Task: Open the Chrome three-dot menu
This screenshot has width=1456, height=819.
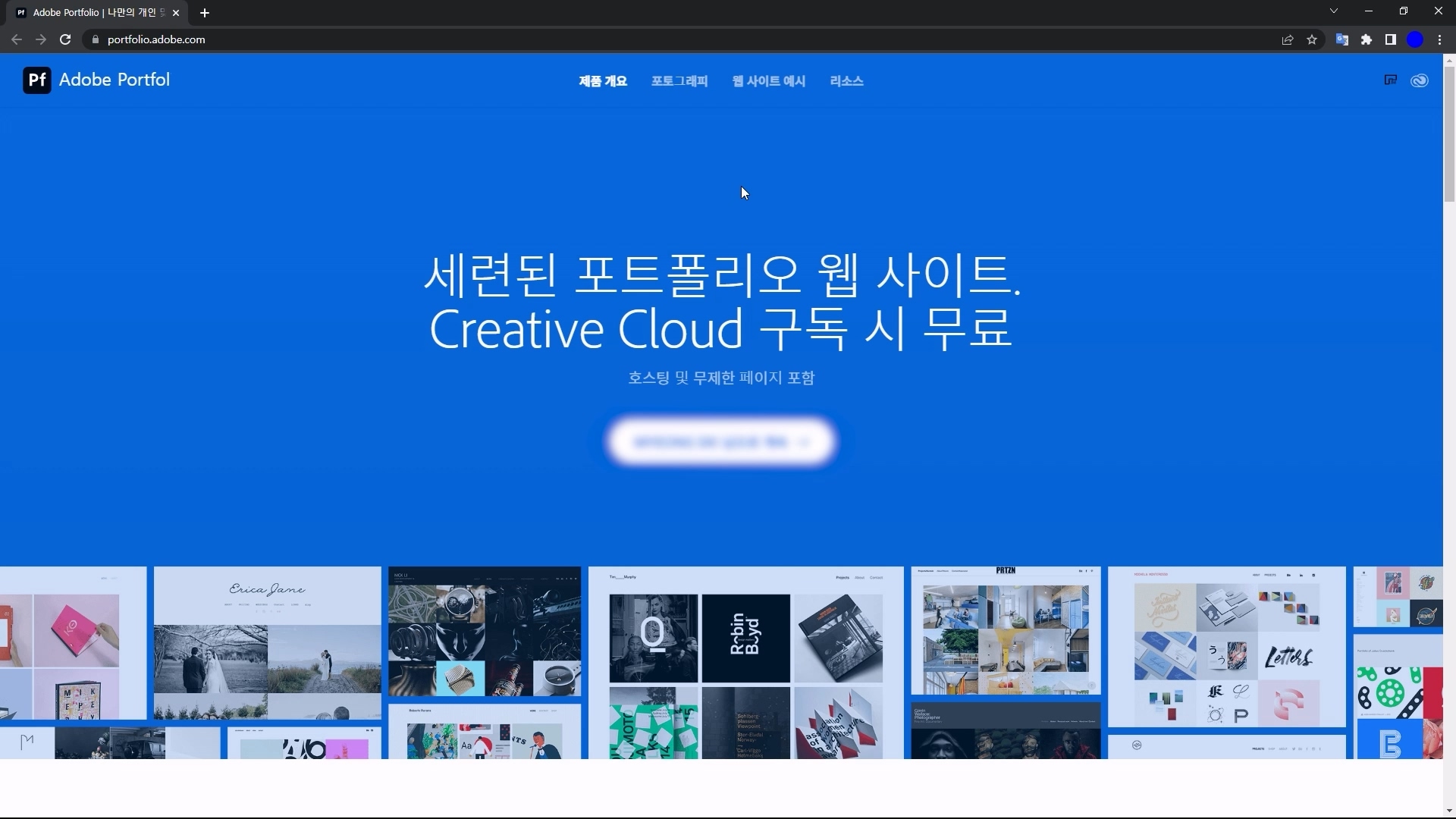Action: [x=1439, y=39]
